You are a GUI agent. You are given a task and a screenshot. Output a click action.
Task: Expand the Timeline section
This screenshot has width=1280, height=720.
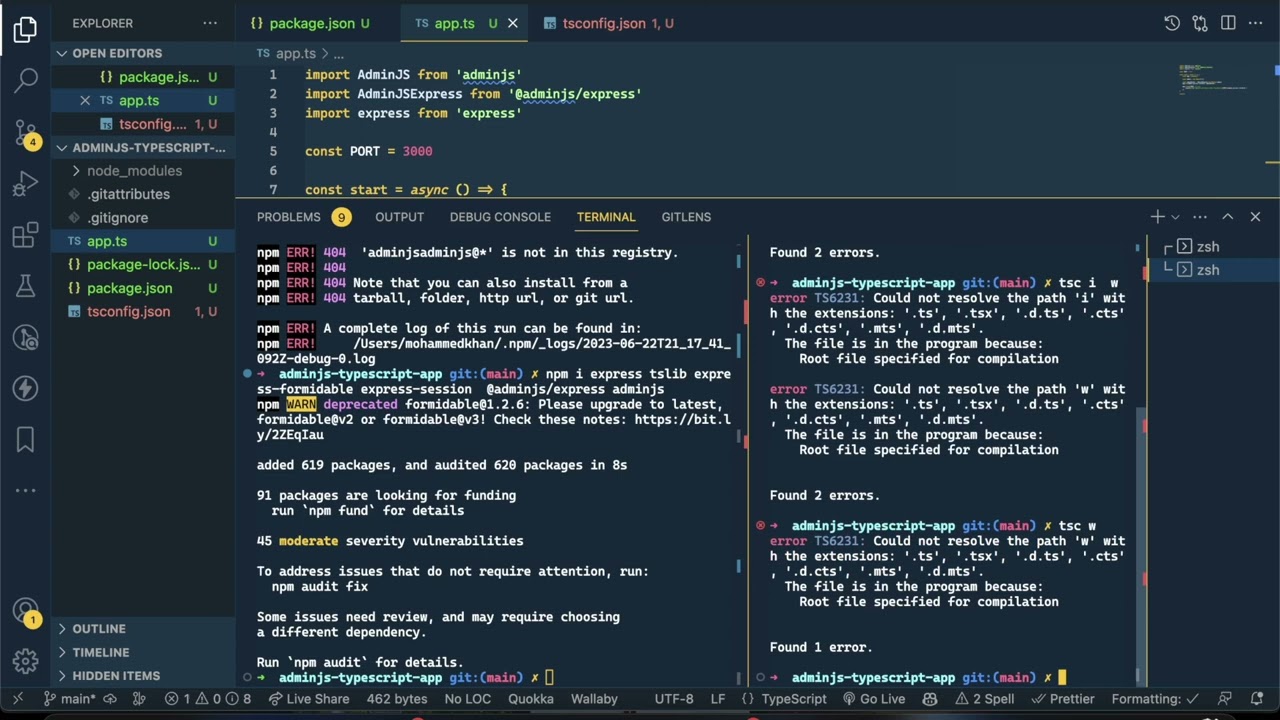click(x=143, y=652)
